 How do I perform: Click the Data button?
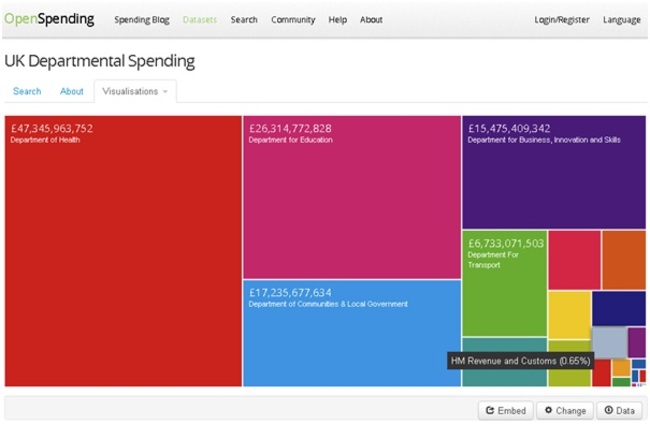coord(620,410)
